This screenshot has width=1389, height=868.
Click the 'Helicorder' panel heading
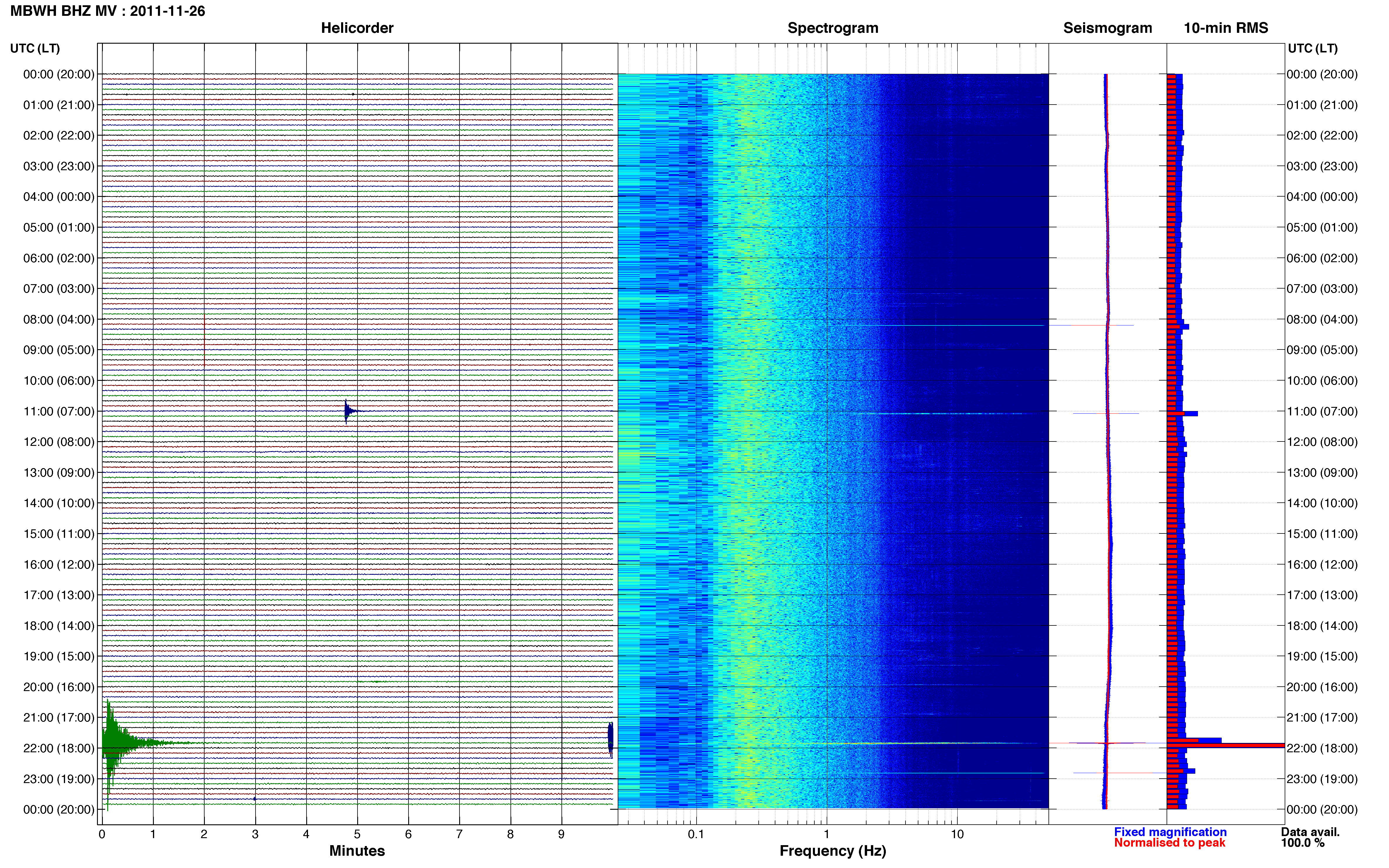357,28
